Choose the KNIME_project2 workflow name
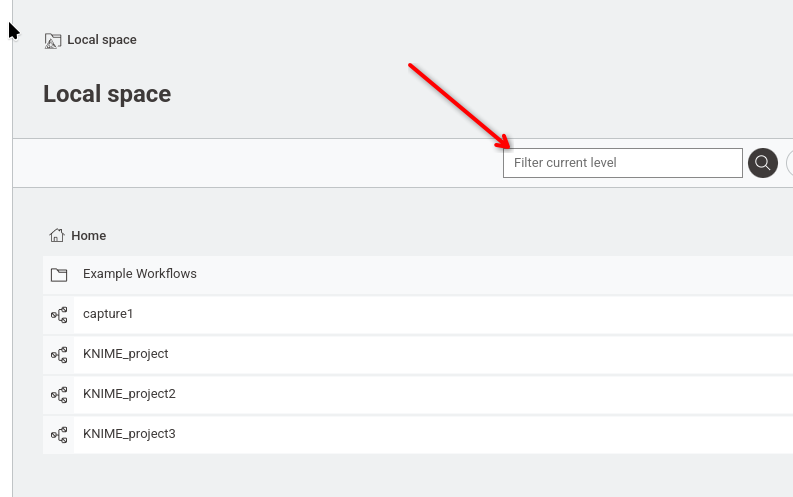 pos(129,394)
